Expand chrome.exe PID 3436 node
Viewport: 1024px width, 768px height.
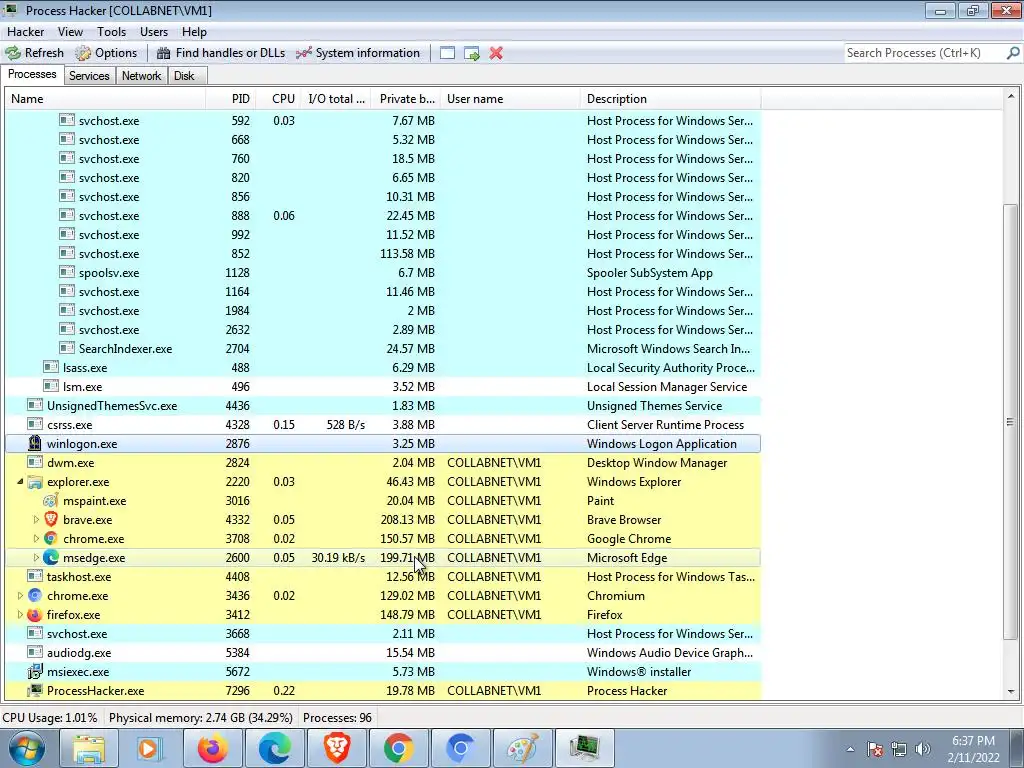point(20,596)
